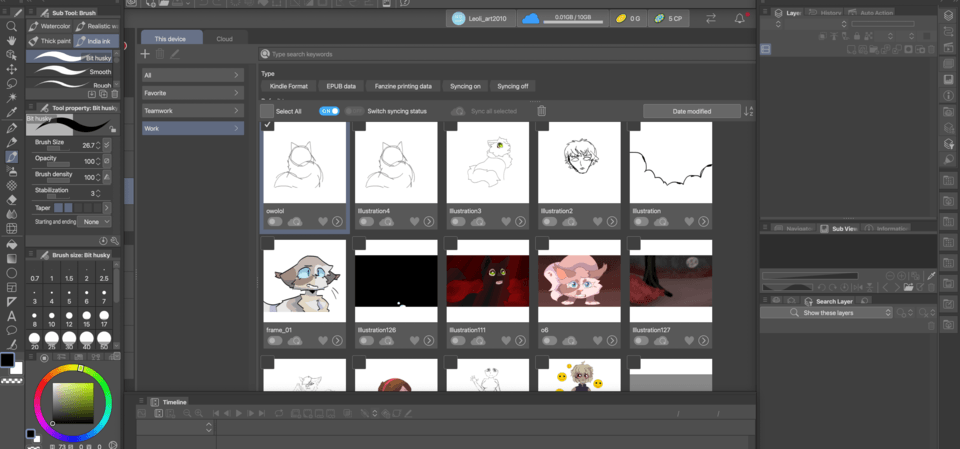Expand the Taper settings arrow

click(107, 208)
